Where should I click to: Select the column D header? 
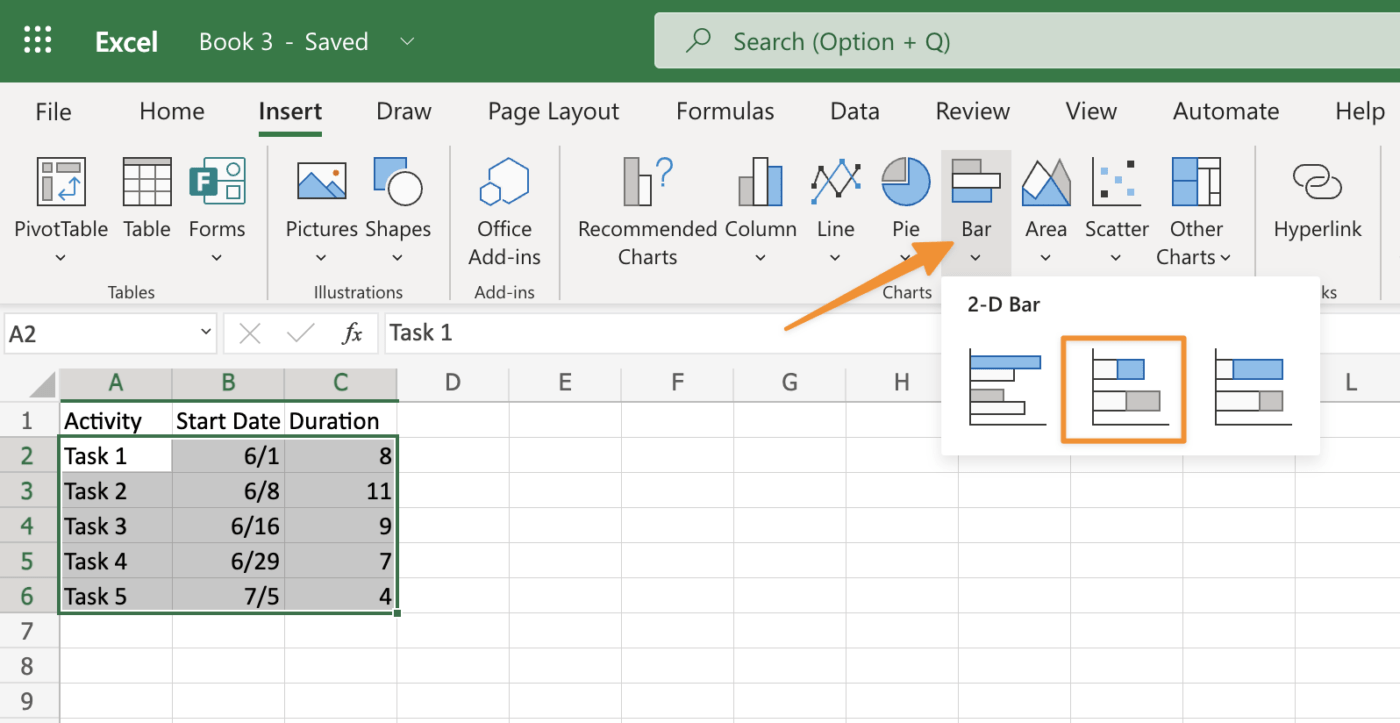(x=453, y=382)
